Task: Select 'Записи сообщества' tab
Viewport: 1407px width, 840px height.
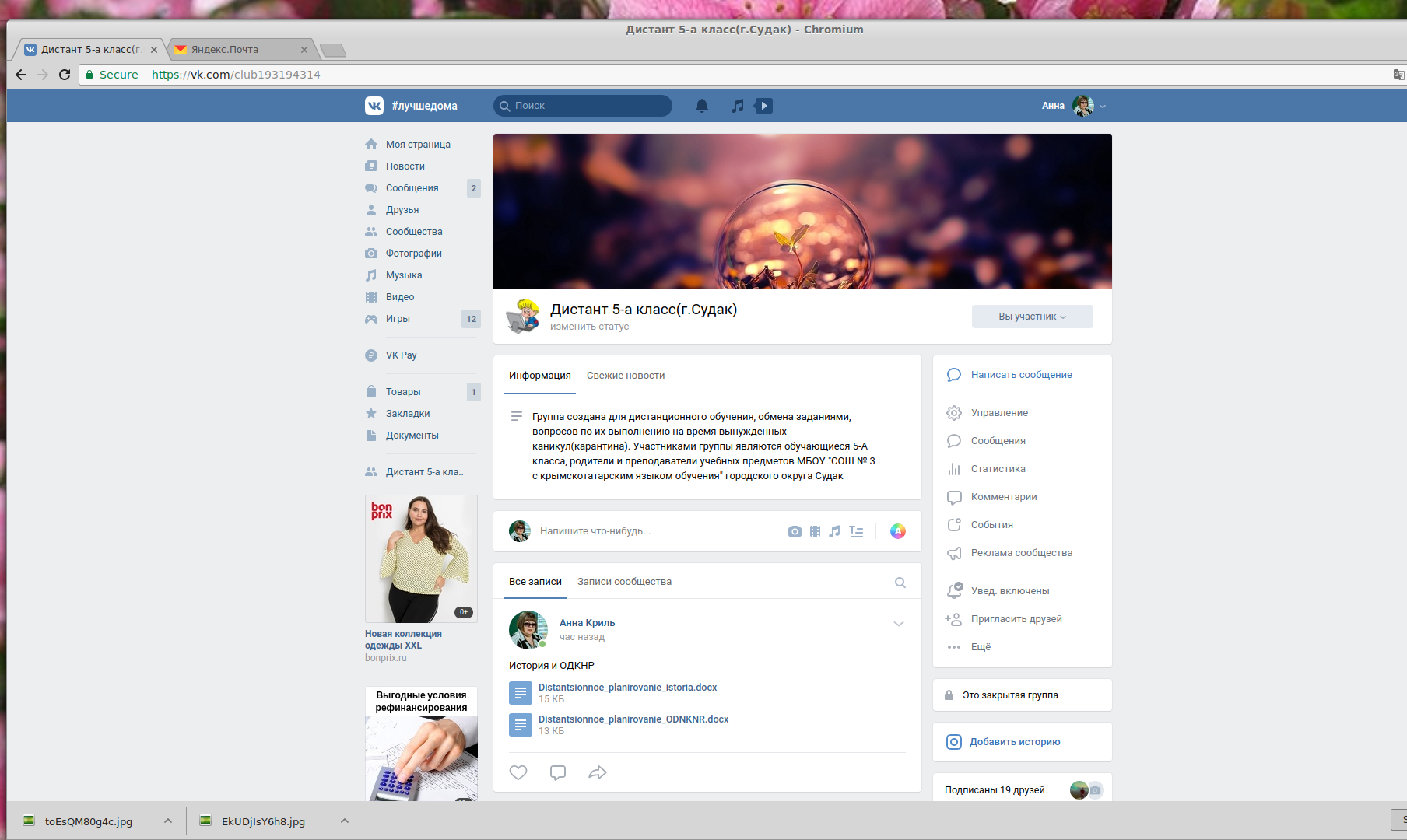Action: (x=624, y=582)
